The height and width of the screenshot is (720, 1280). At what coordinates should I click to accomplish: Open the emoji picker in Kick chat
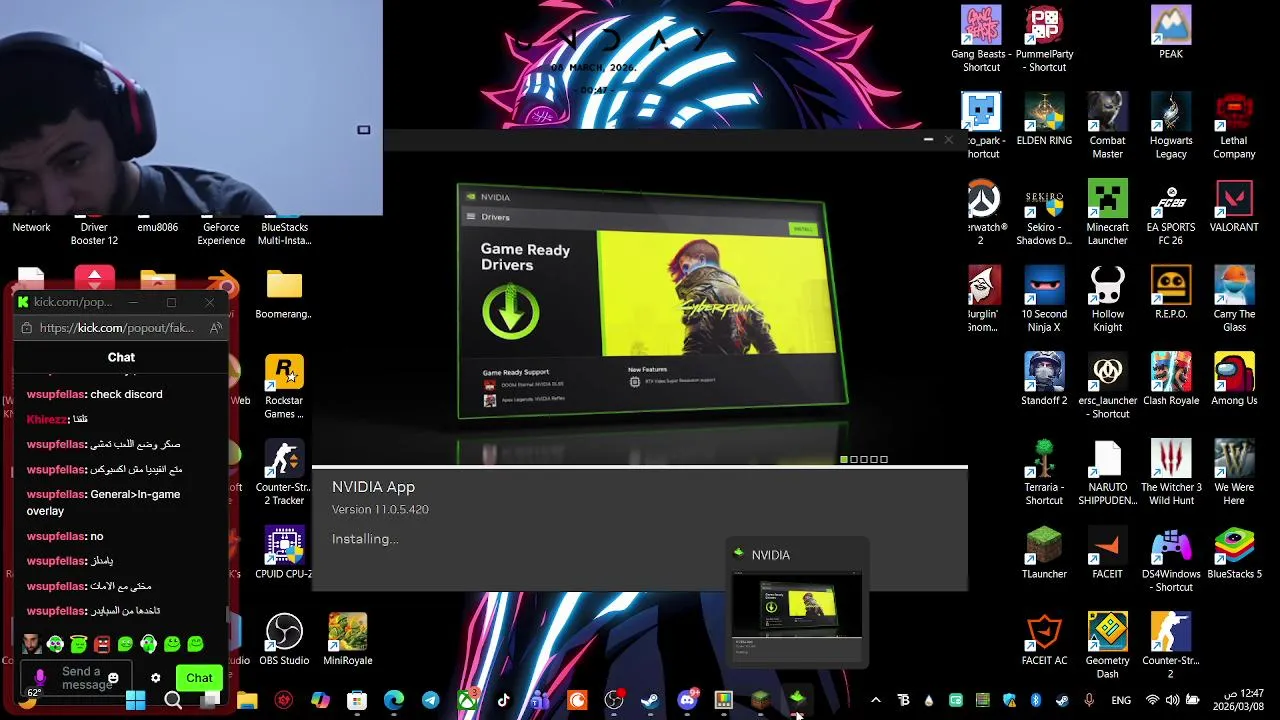tap(113, 678)
